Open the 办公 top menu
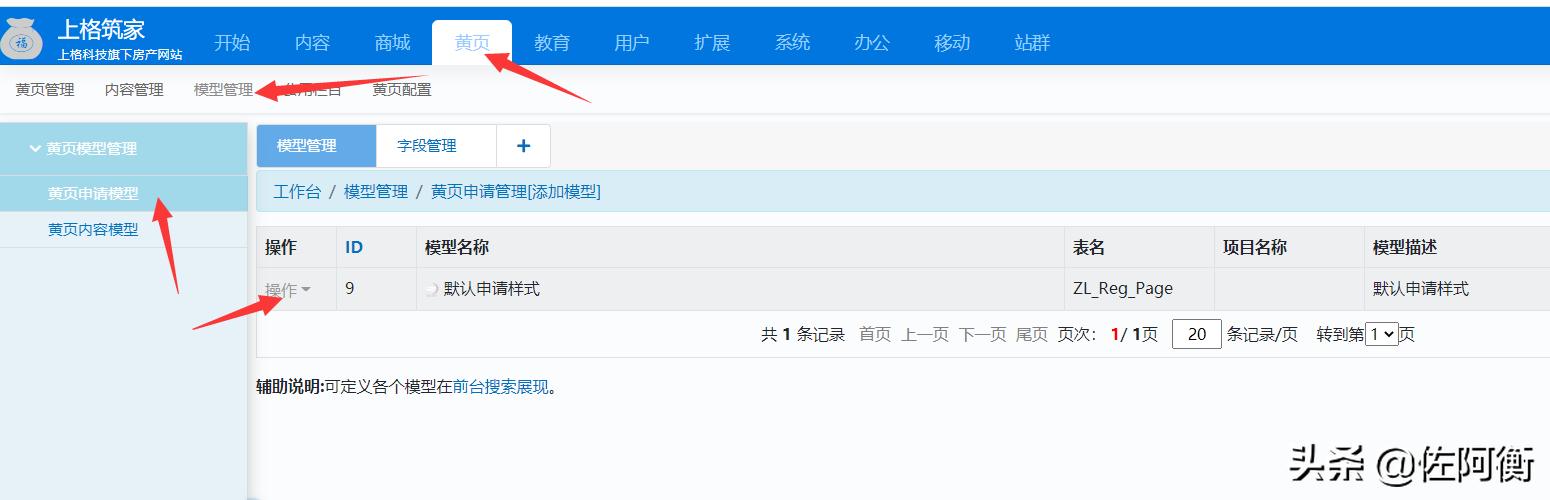 tap(872, 42)
